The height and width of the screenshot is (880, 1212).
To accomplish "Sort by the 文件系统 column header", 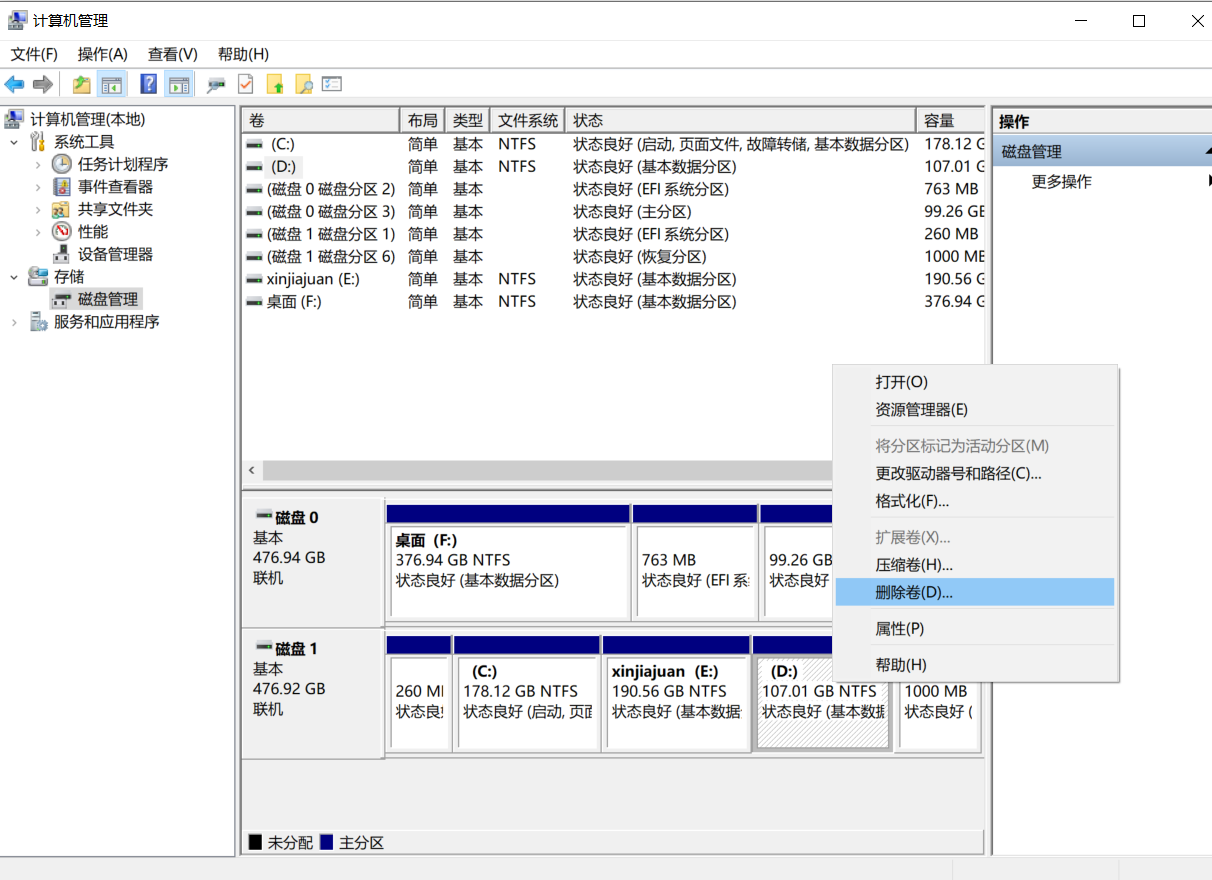I will (x=528, y=120).
